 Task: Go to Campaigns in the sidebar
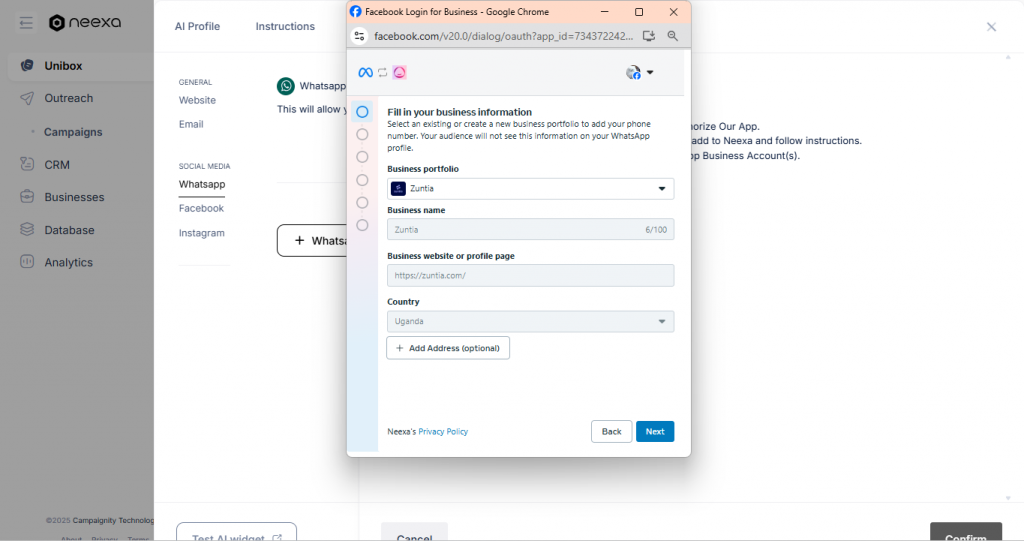click(x=73, y=132)
